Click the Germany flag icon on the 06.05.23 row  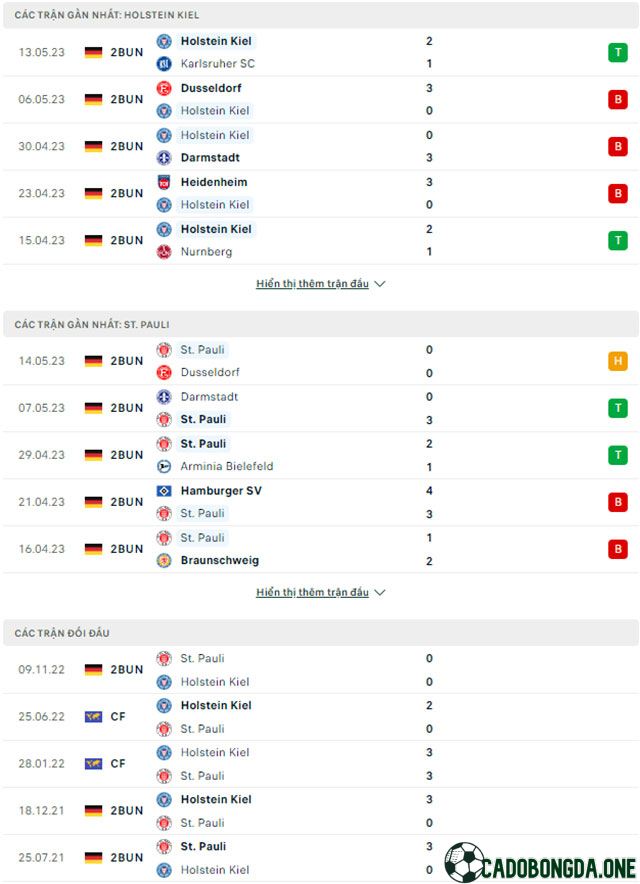pos(94,99)
